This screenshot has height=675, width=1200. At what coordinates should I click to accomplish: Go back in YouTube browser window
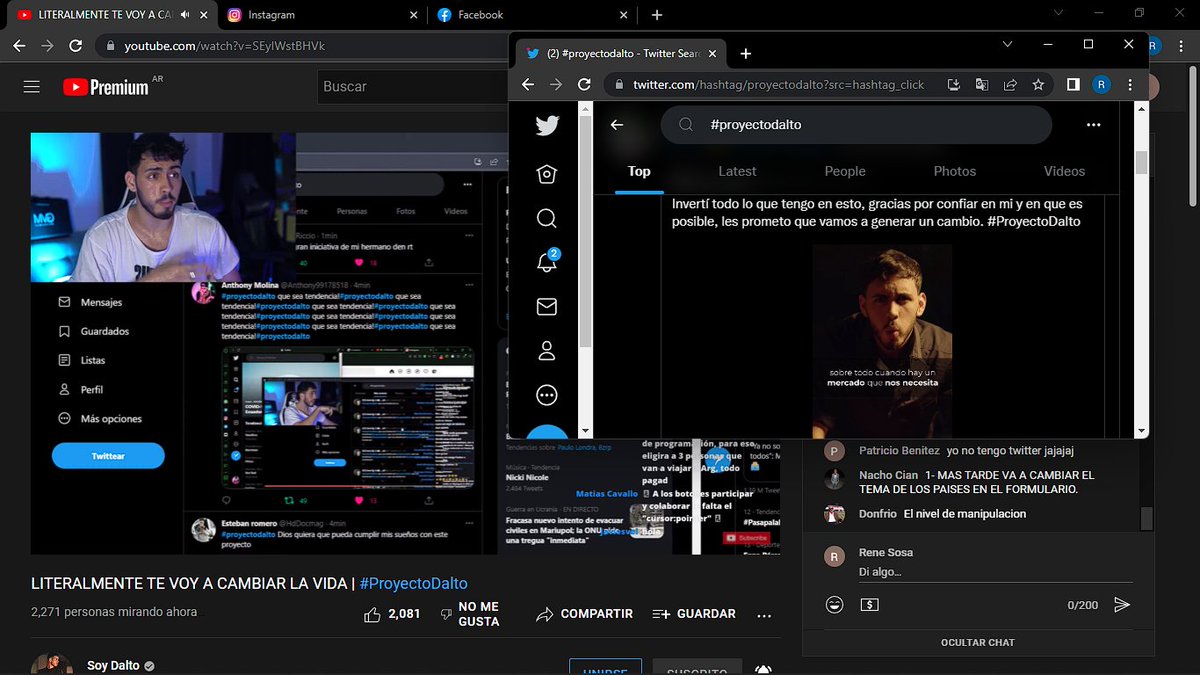click(19, 46)
